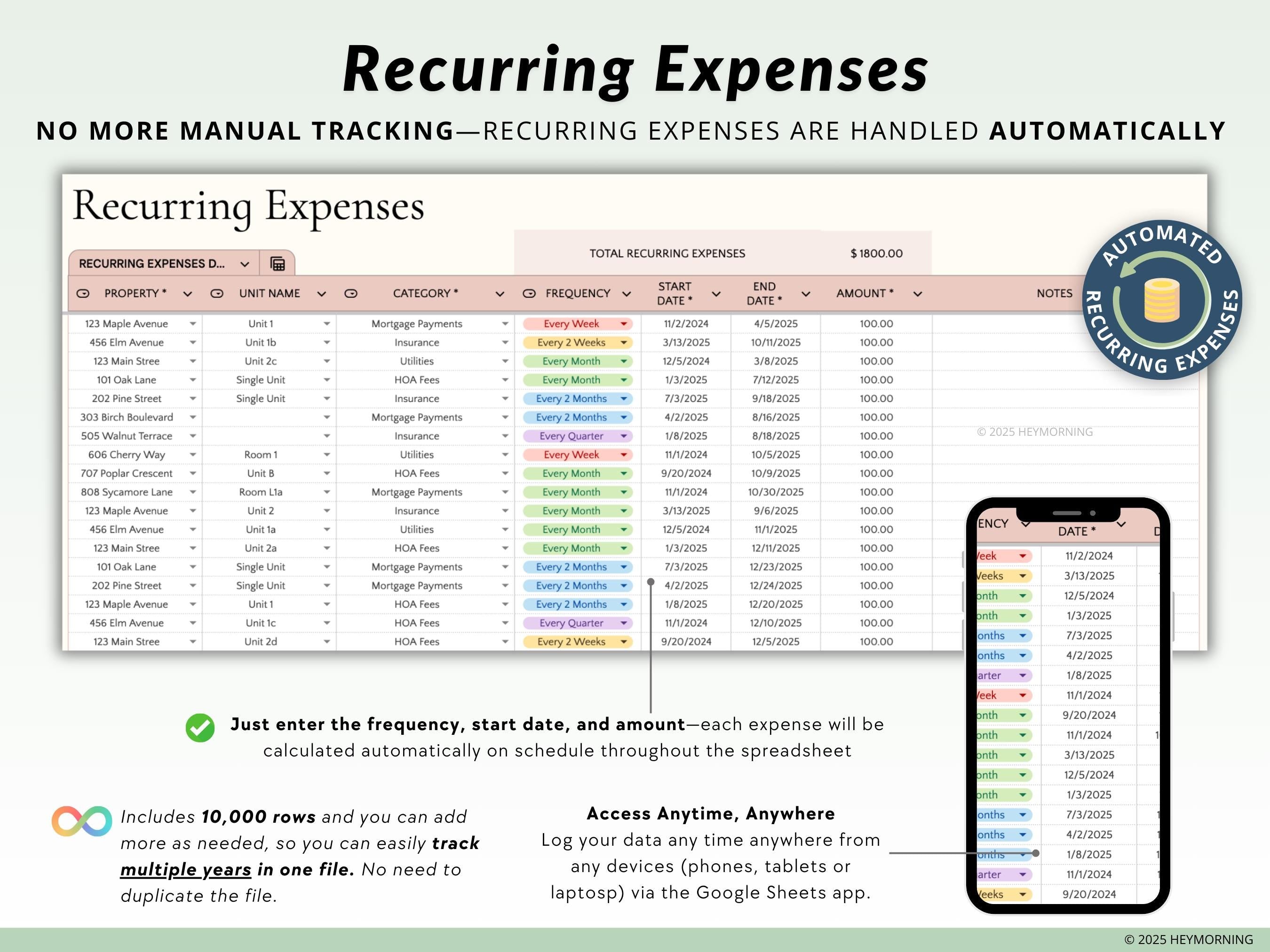This screenshot has height=952, width=1270.
Task: Click the table view calculator icon
Action: (x=278, y=263)
